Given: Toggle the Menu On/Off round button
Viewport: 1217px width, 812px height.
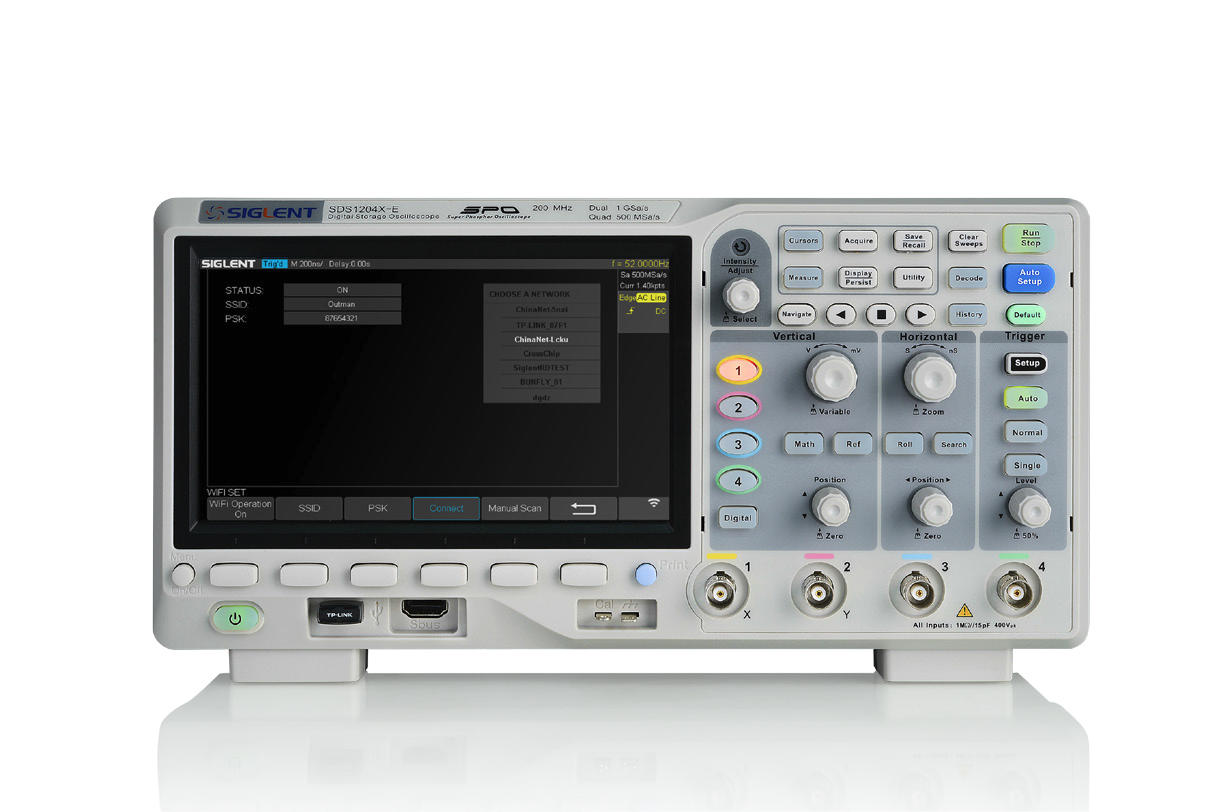Looking at the screenshot, I should coord(182,575).
